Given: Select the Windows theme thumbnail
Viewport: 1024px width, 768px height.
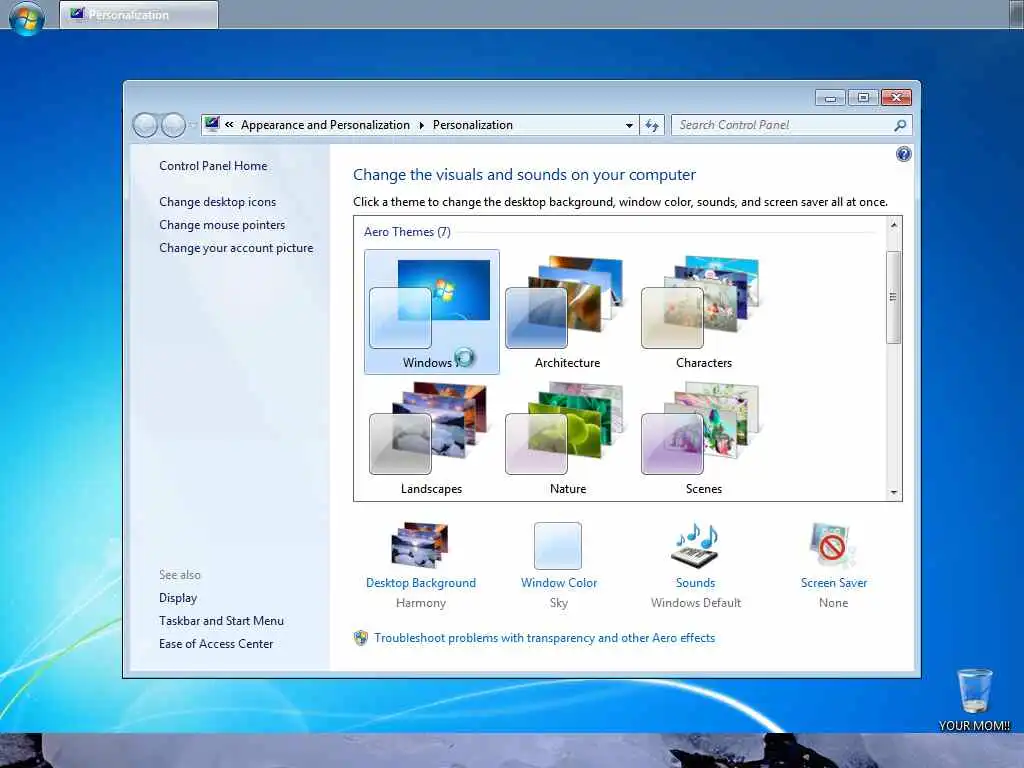Looking at the screenshot, I should pyautogui.click(x=432, y=312).
